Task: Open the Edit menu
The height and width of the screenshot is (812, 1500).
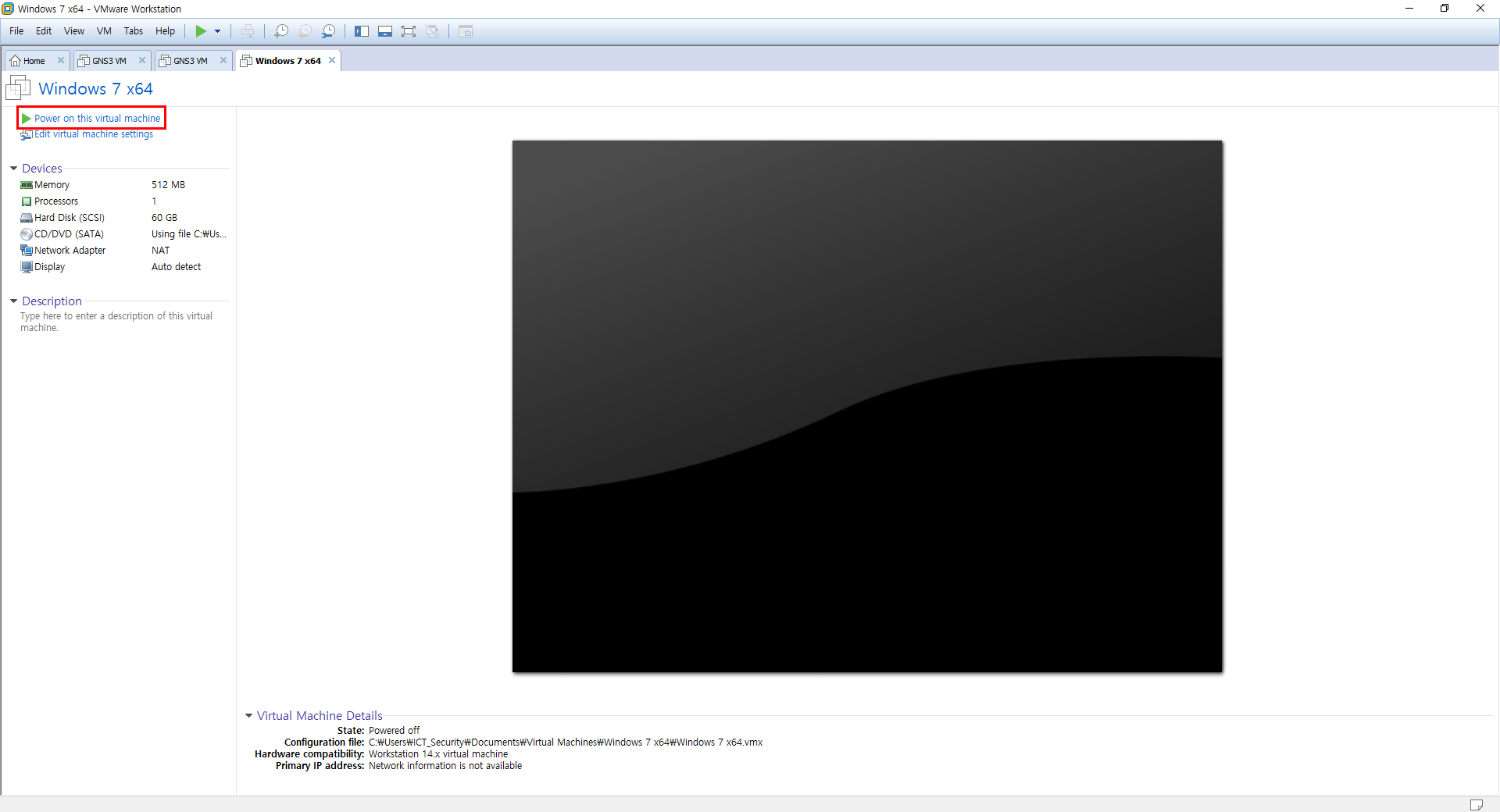Action: tap(44, 31)
